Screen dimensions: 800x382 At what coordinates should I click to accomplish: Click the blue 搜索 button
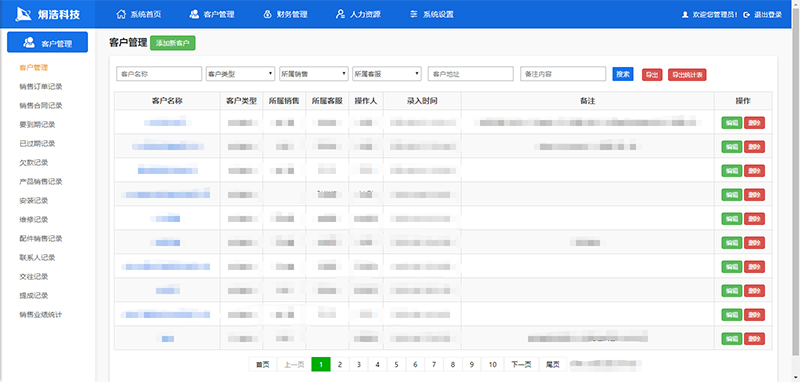623,74
